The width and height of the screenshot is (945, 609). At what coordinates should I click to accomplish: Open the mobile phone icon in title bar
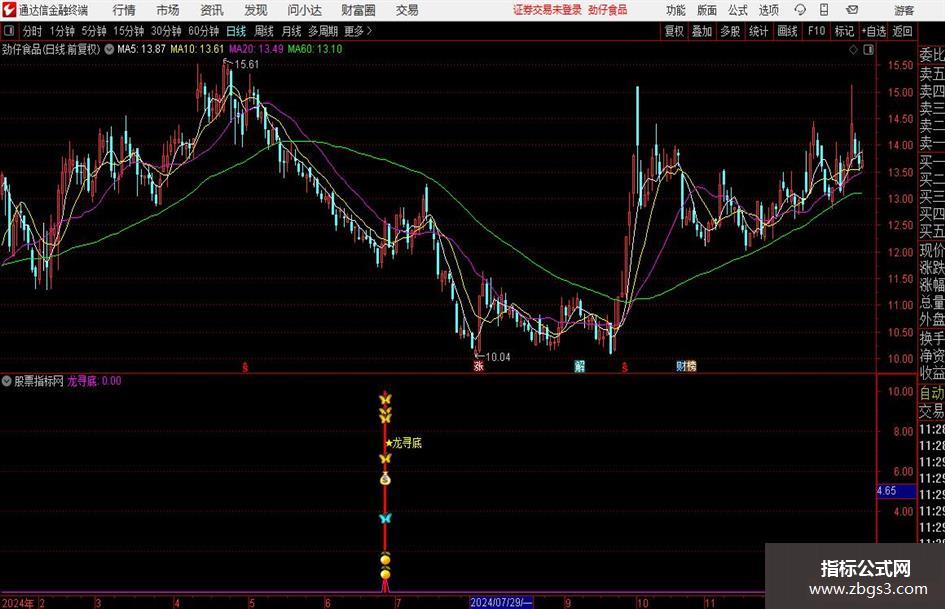click(824, 10)
